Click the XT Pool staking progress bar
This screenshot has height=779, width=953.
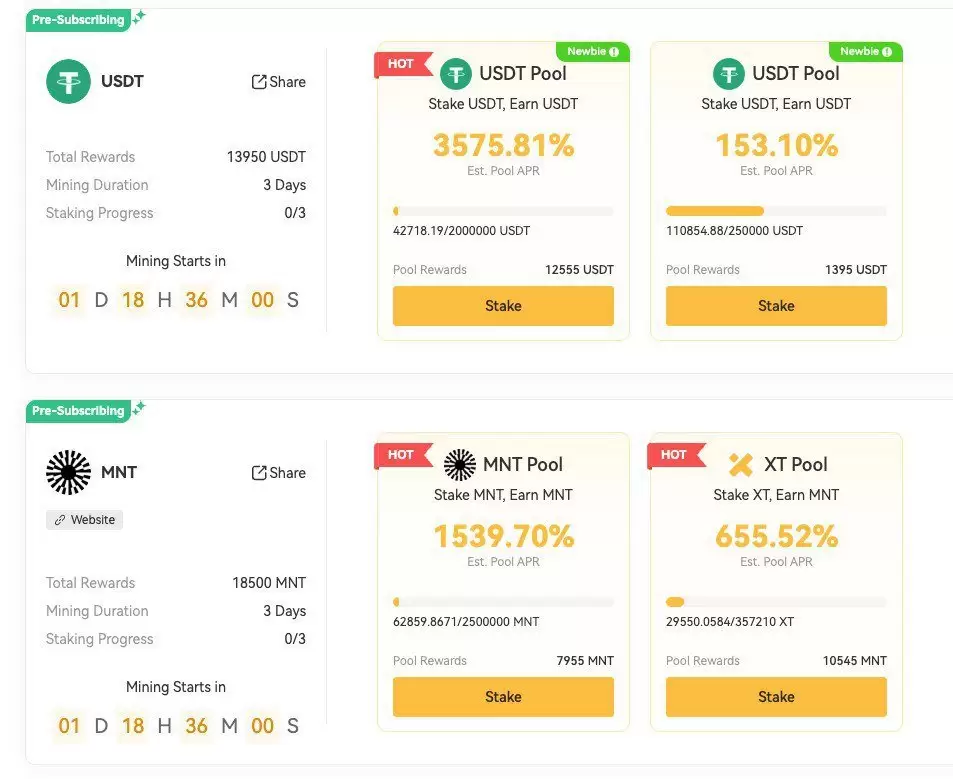pyautogui.click(x=776, y=602)
